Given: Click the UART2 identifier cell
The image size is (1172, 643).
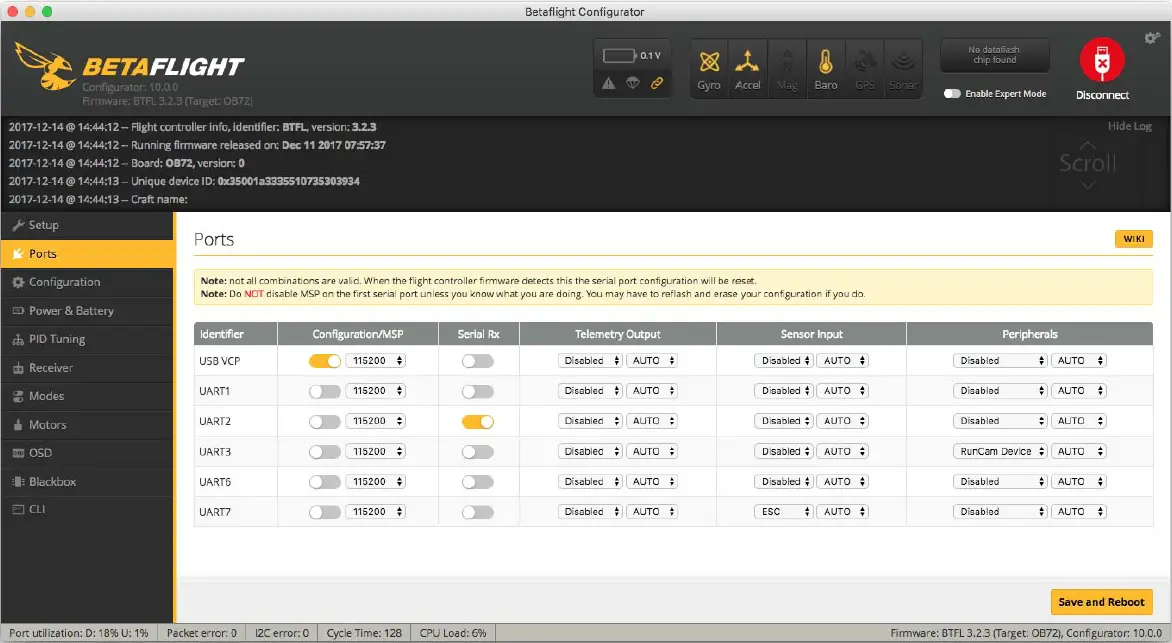Looking at the screenshot, I should pos(235,421).
